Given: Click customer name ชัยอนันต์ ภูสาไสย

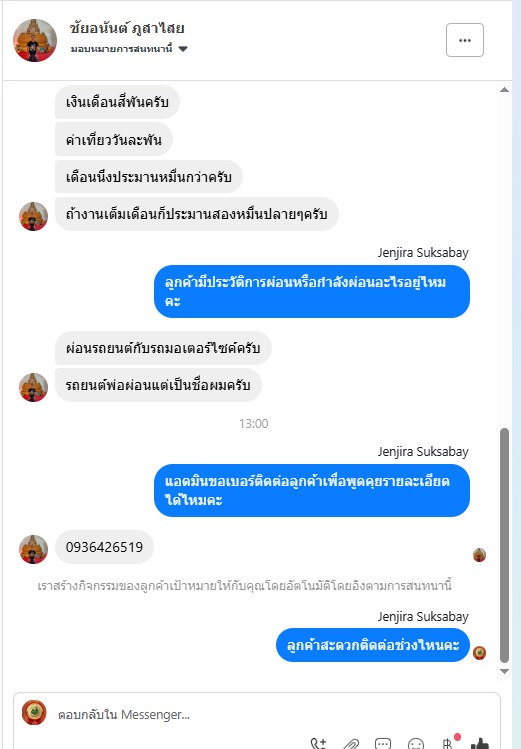Looking at the screenshot, I should click(127, 29).
